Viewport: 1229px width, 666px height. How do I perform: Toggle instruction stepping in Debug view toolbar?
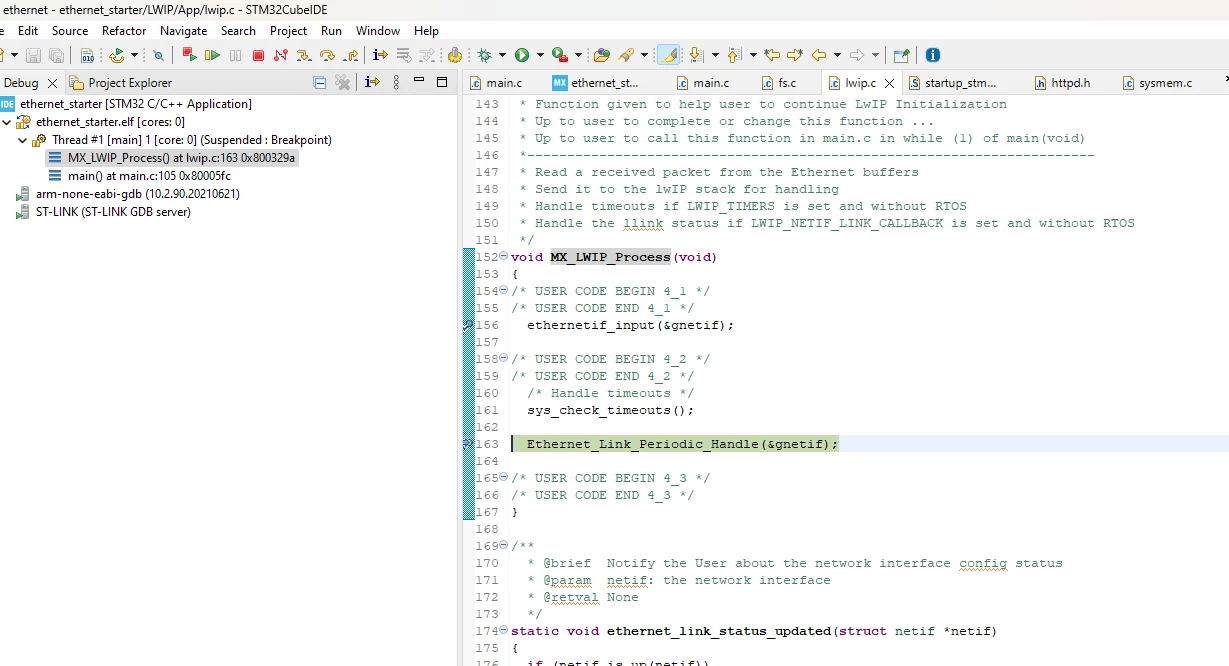372,82
